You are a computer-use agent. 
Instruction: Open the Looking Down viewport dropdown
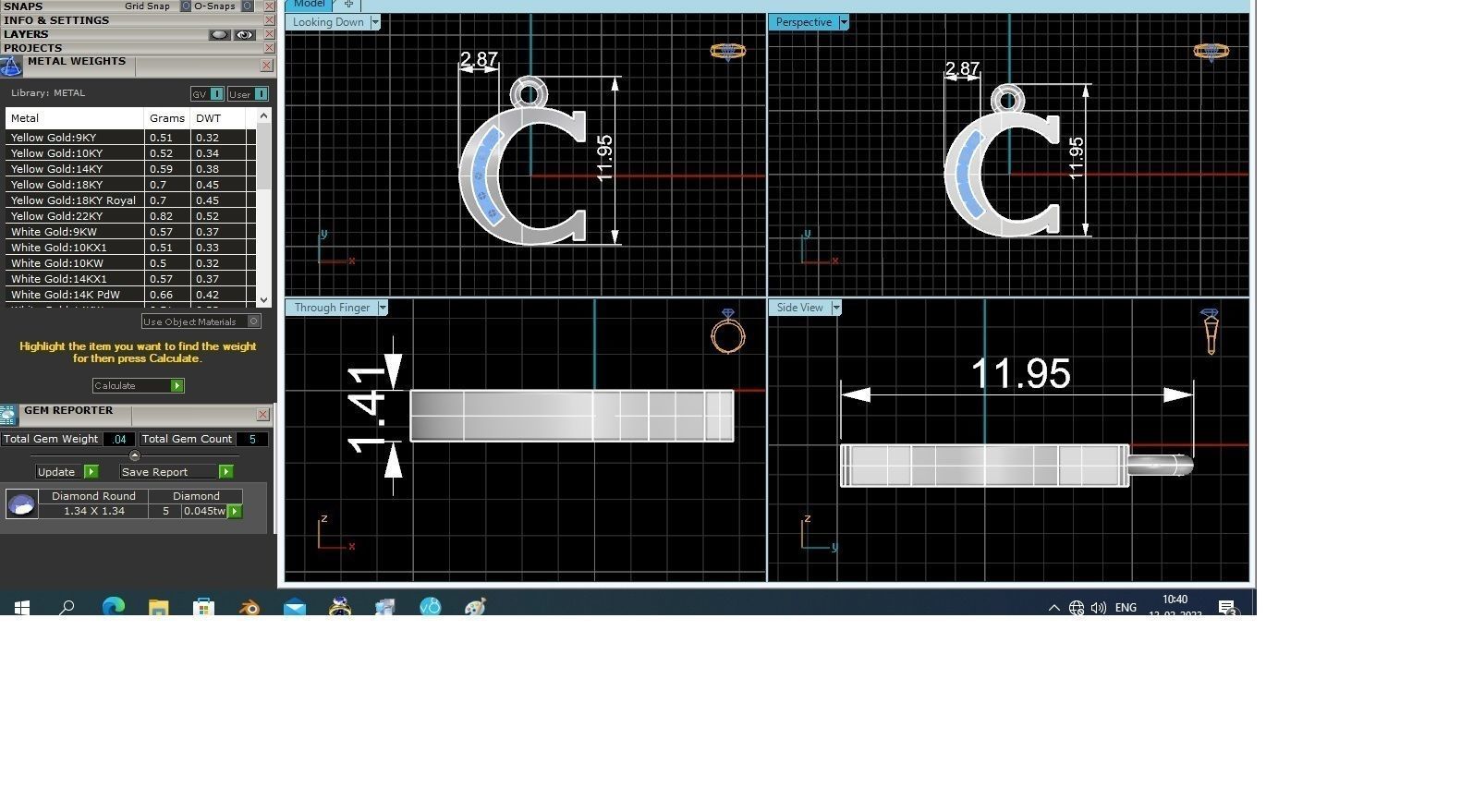pos(375,22)
